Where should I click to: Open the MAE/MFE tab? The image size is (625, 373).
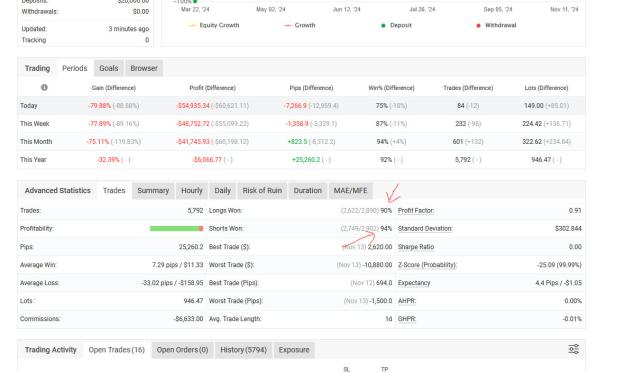pyautogui.click(x=350, y=190)
